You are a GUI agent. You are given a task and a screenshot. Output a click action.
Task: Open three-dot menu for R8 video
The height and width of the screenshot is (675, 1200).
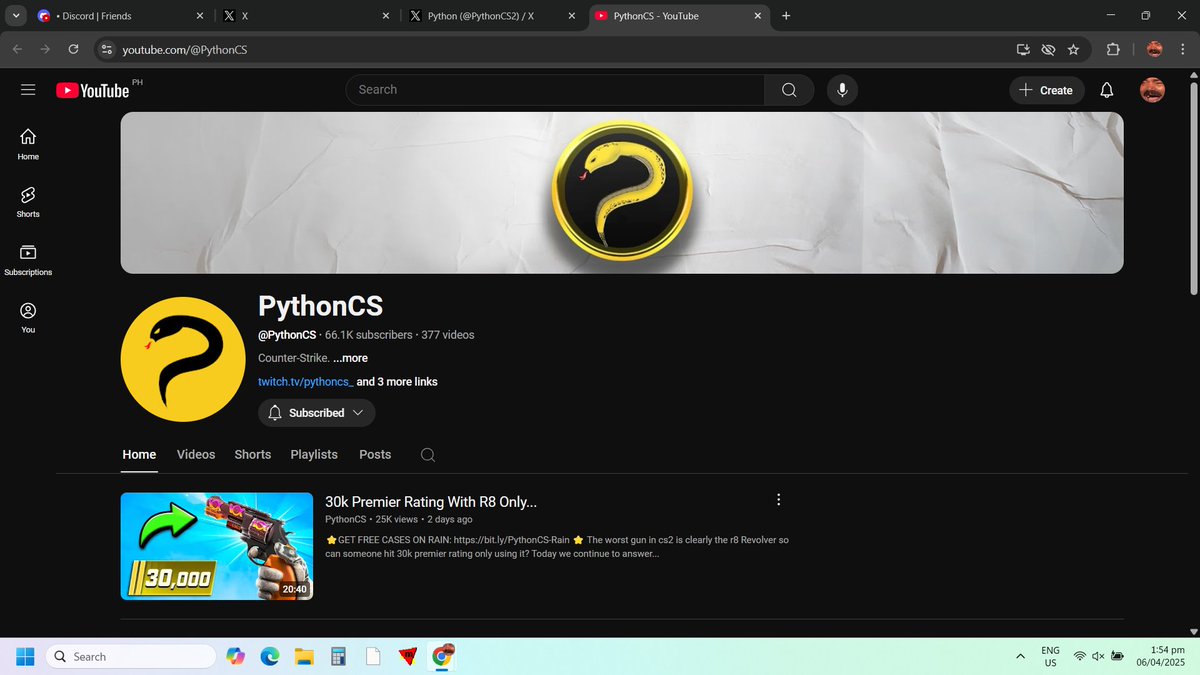click(779, 500)
